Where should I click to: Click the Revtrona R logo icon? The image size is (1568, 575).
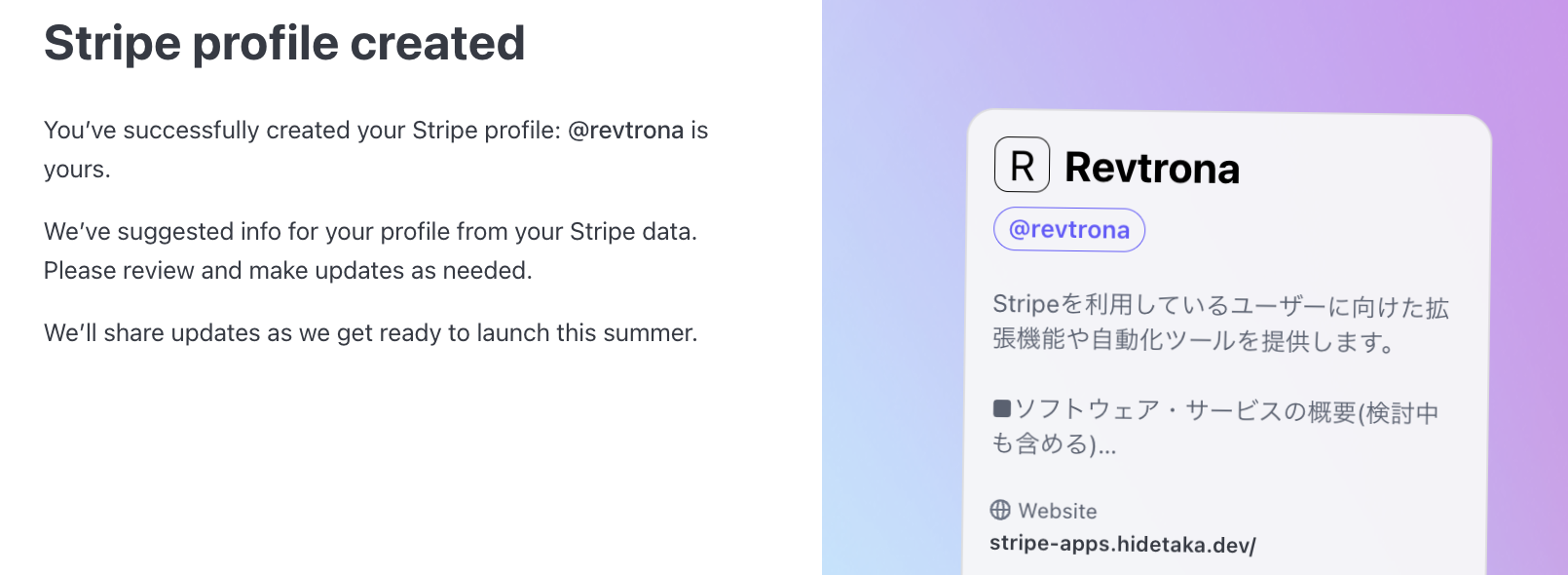point(1022,165)
